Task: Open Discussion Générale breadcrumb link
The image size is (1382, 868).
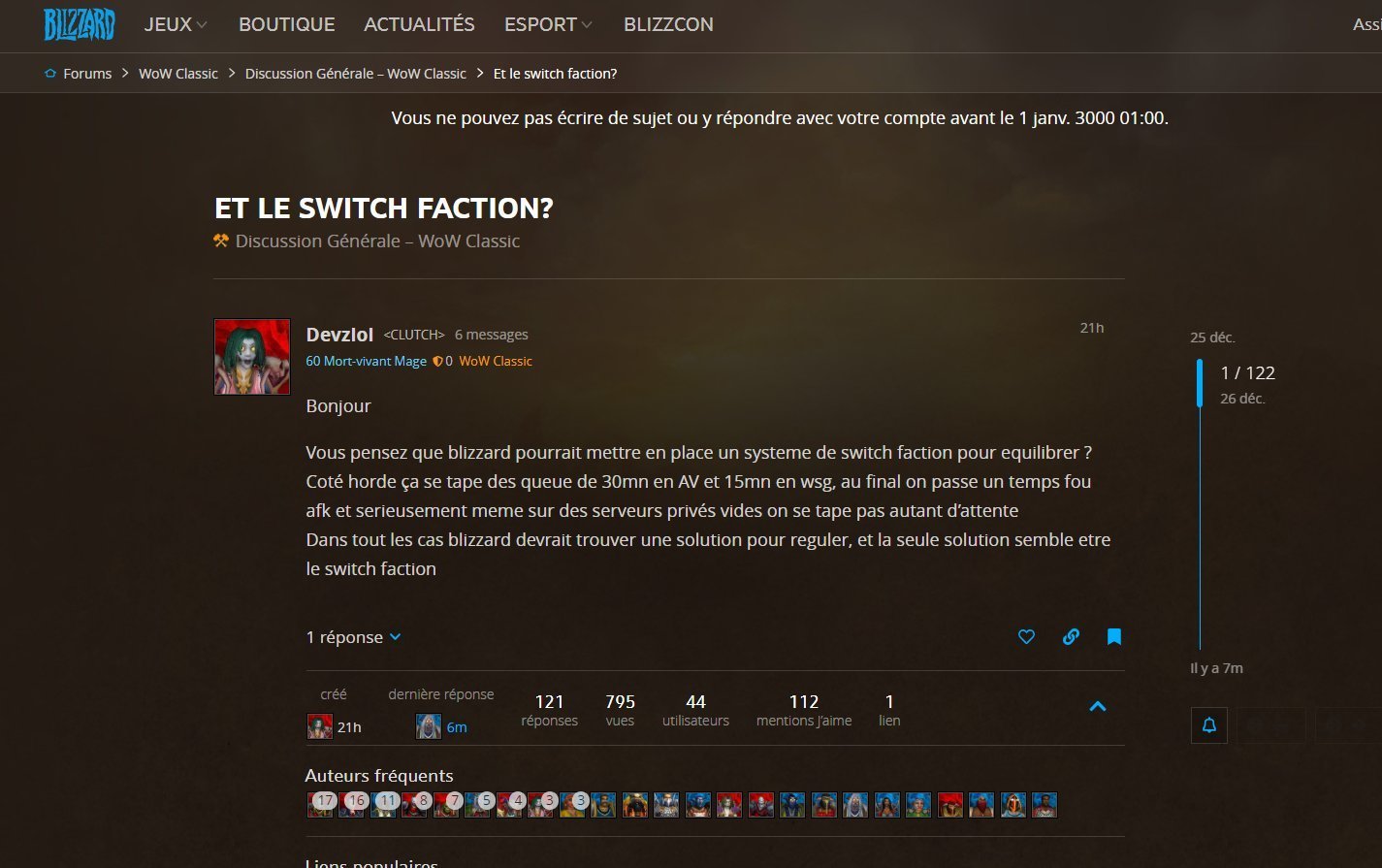Action: pyautogui.click(x=355, y=74)
